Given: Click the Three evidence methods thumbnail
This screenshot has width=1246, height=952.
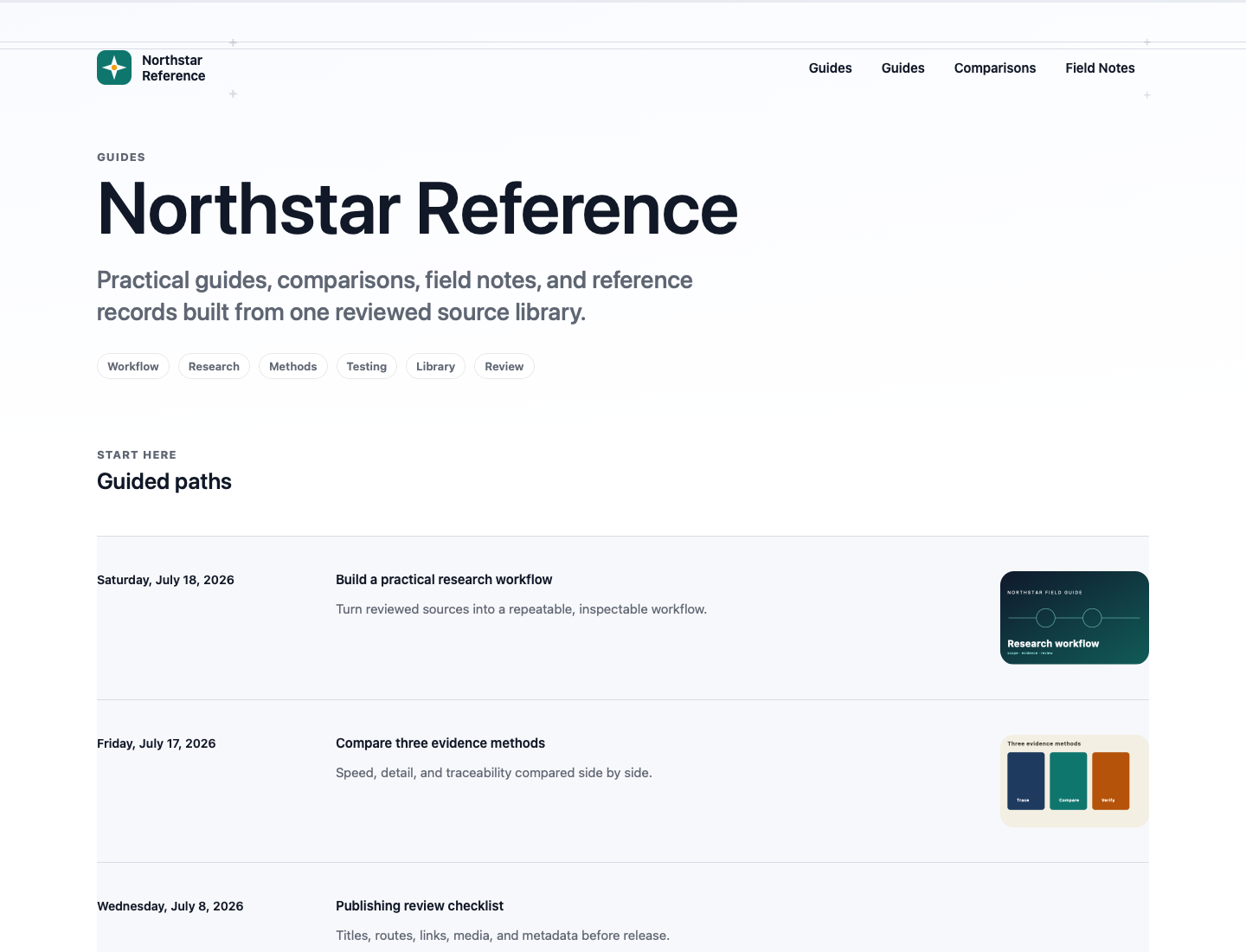Looking at the screenshot, I should tap(1075, 781).
